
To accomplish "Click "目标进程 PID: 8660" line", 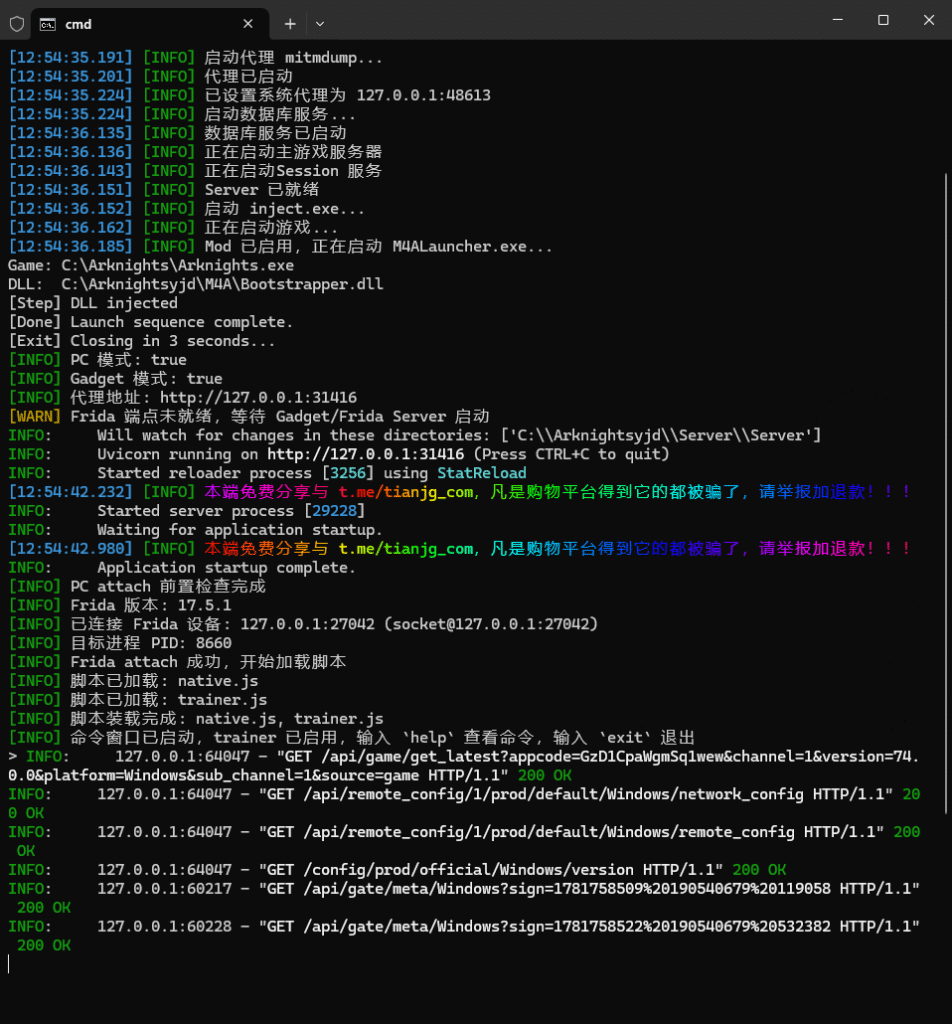I will 120,643.
